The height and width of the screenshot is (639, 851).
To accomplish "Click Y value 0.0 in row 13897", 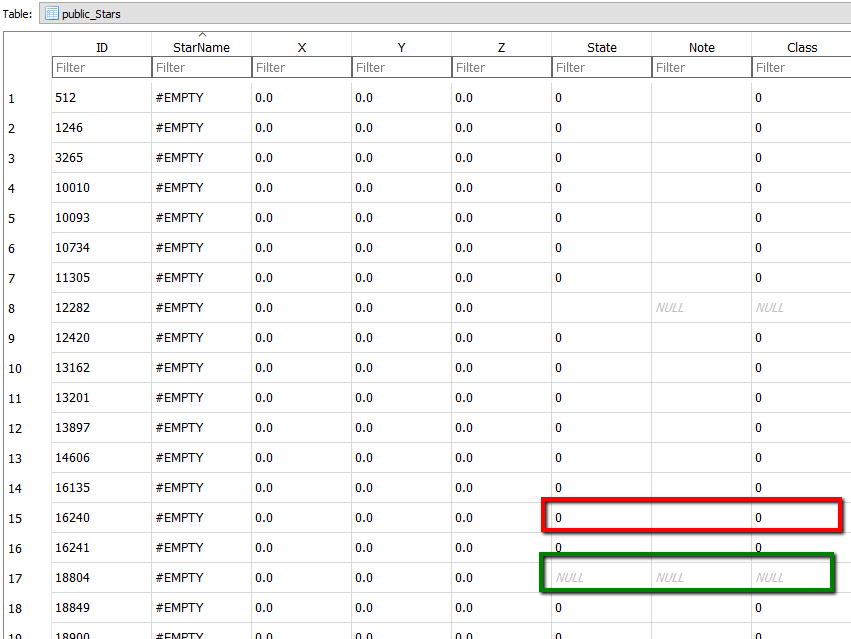I will [401, 428].
